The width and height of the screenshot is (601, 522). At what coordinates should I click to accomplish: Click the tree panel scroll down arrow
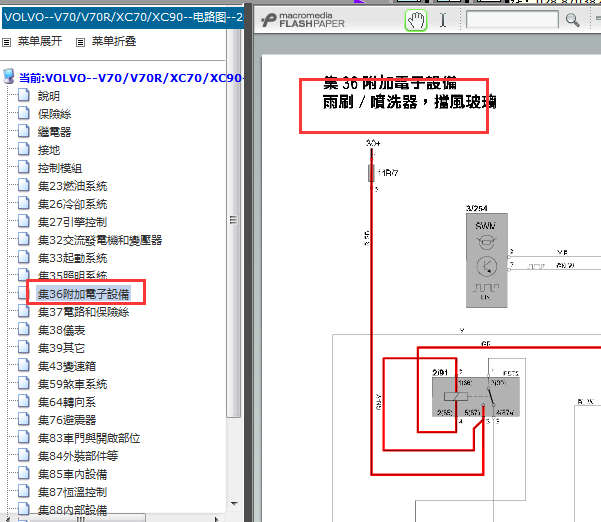coord(234,503)
